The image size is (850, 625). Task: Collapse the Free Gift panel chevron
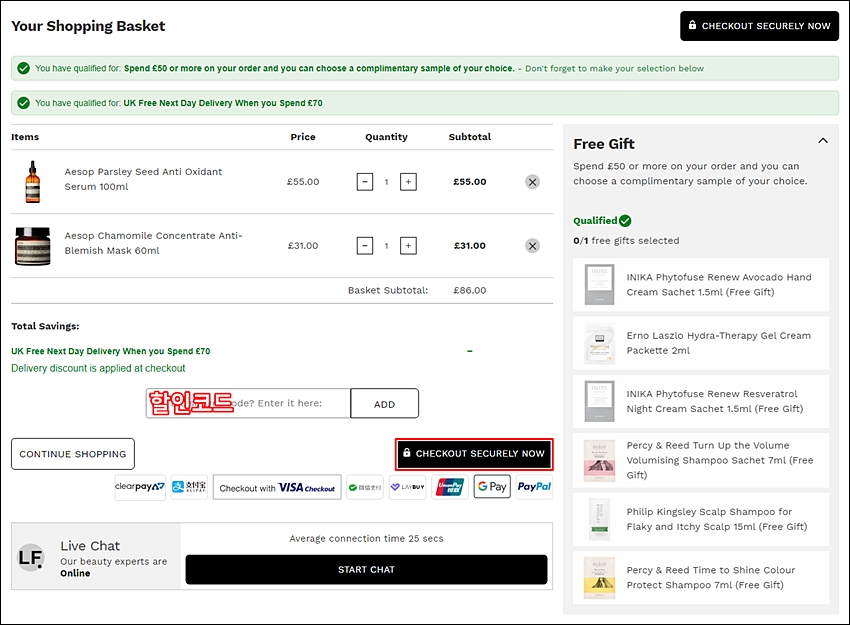pos(823,141)
